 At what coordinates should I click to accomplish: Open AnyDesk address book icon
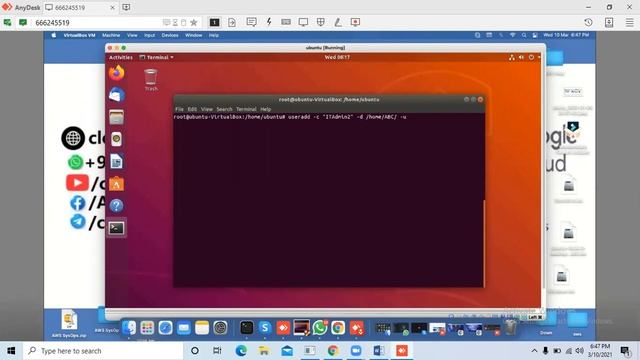point(609,22)
